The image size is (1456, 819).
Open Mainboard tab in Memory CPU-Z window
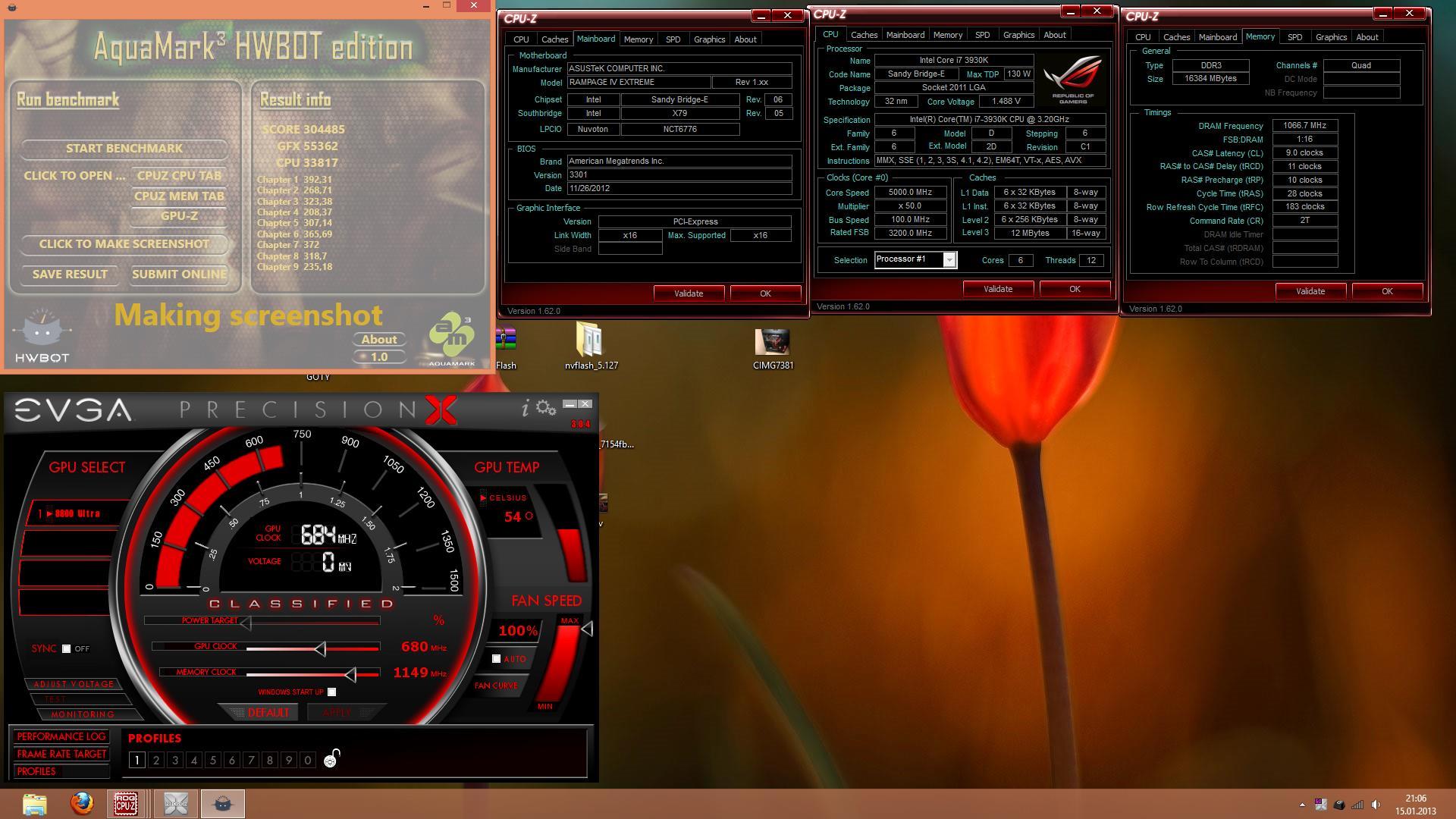pyautogui.click(x=1217, y=37)
